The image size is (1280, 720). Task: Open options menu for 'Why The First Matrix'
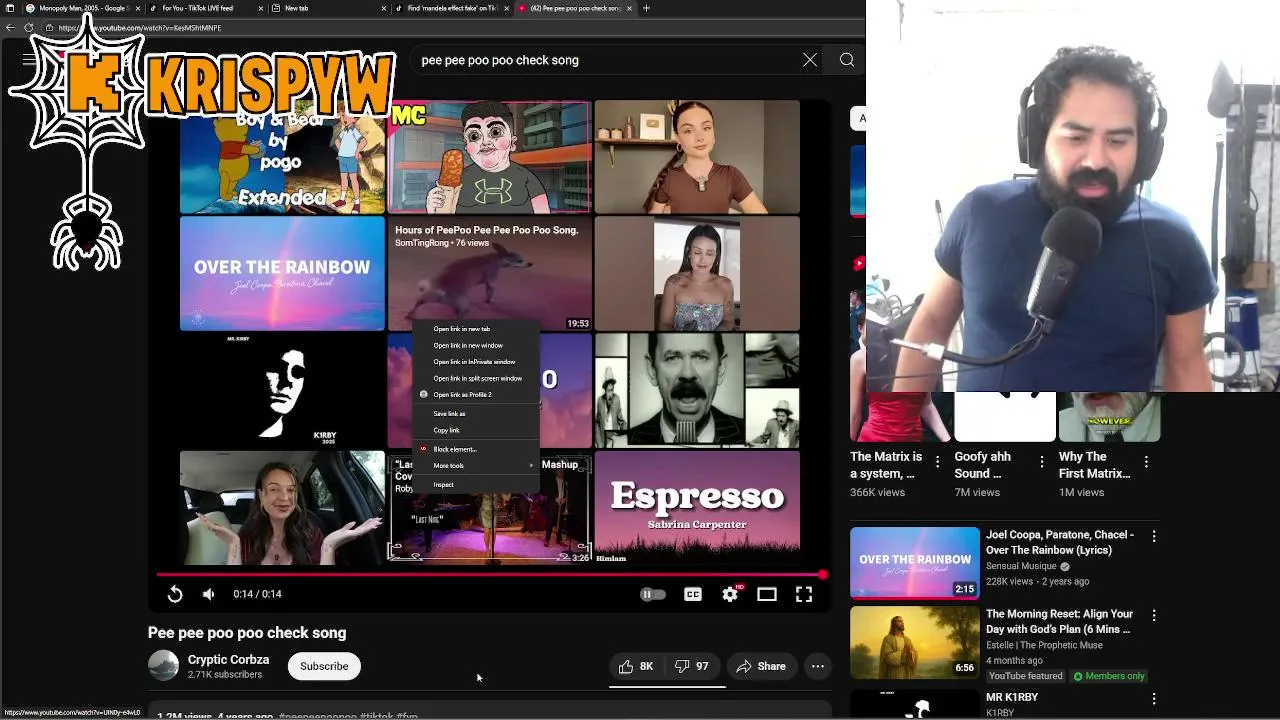point(1146,461)
